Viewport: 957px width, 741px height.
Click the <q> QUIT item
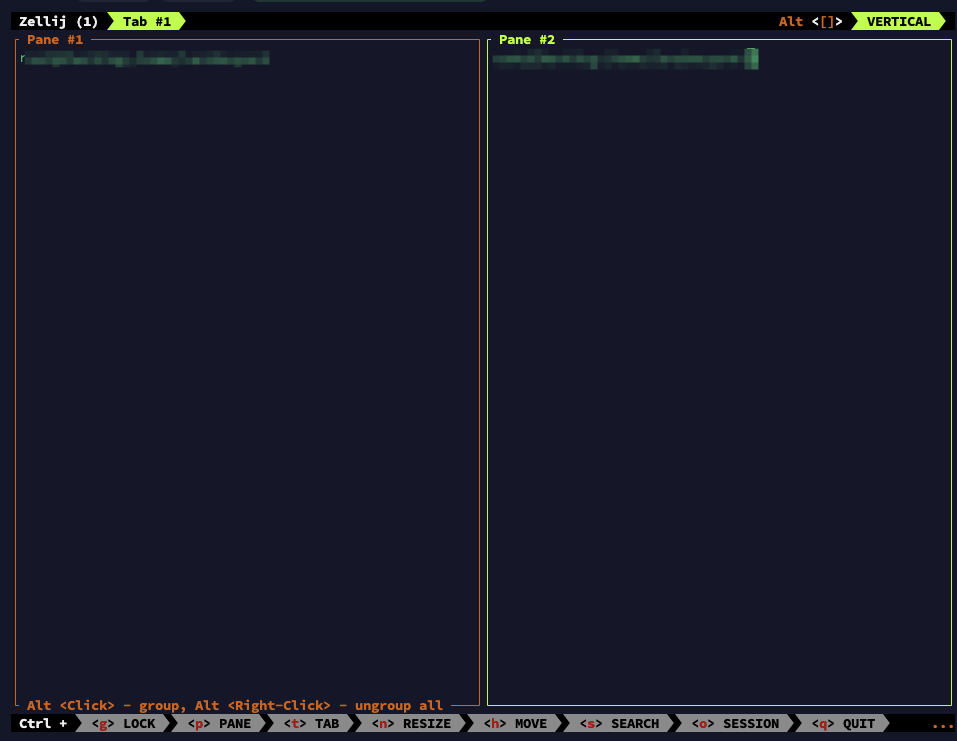843,723
